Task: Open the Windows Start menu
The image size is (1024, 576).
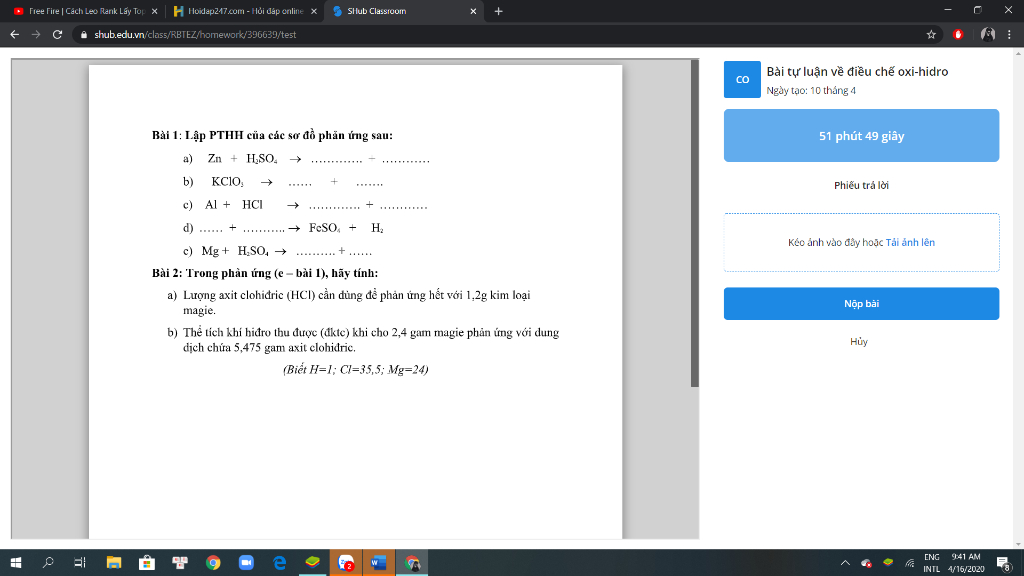Action: point(16,562)
